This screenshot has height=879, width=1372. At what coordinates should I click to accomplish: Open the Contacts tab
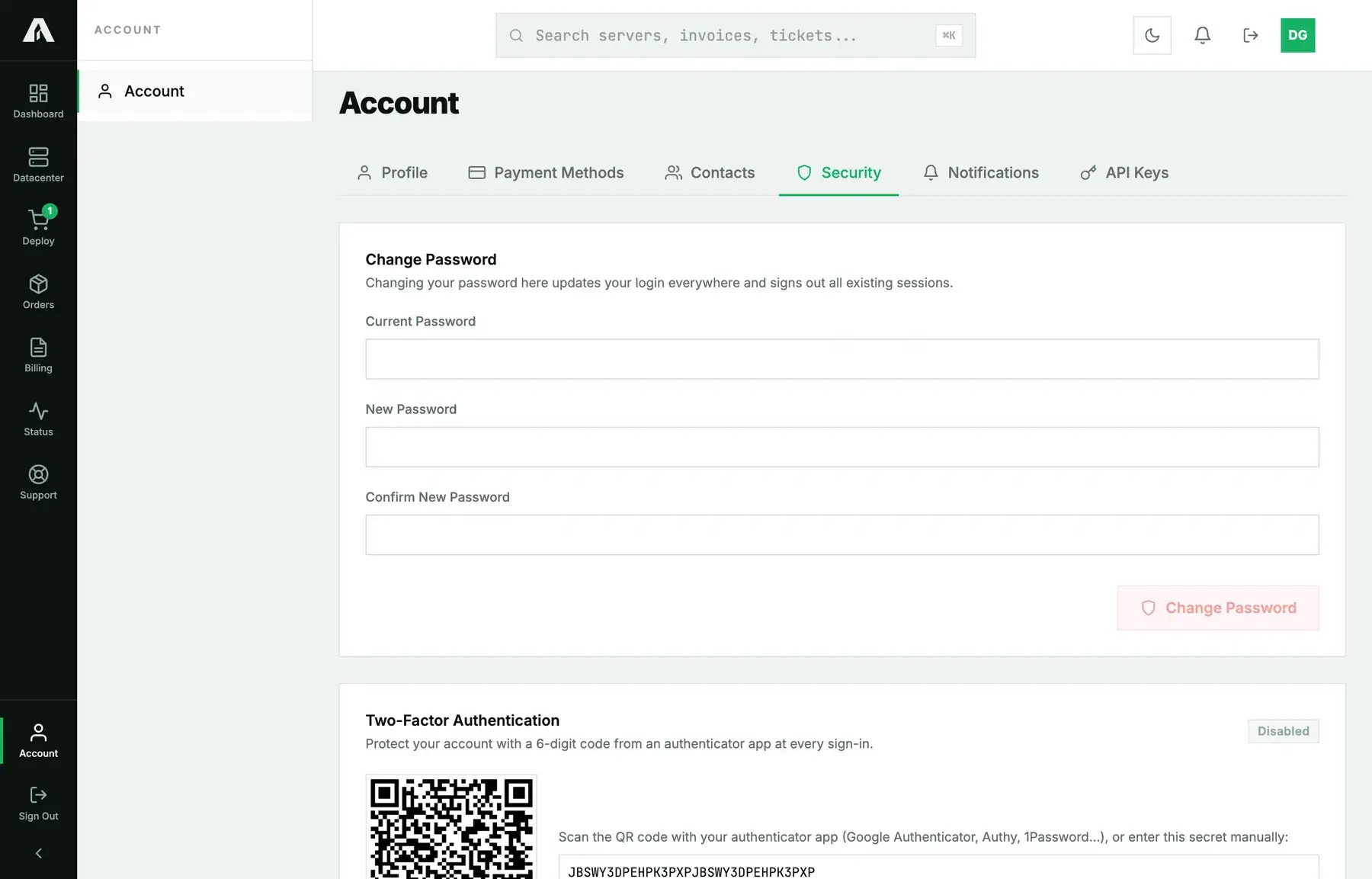pyautogui.click(x=710, y=173)
